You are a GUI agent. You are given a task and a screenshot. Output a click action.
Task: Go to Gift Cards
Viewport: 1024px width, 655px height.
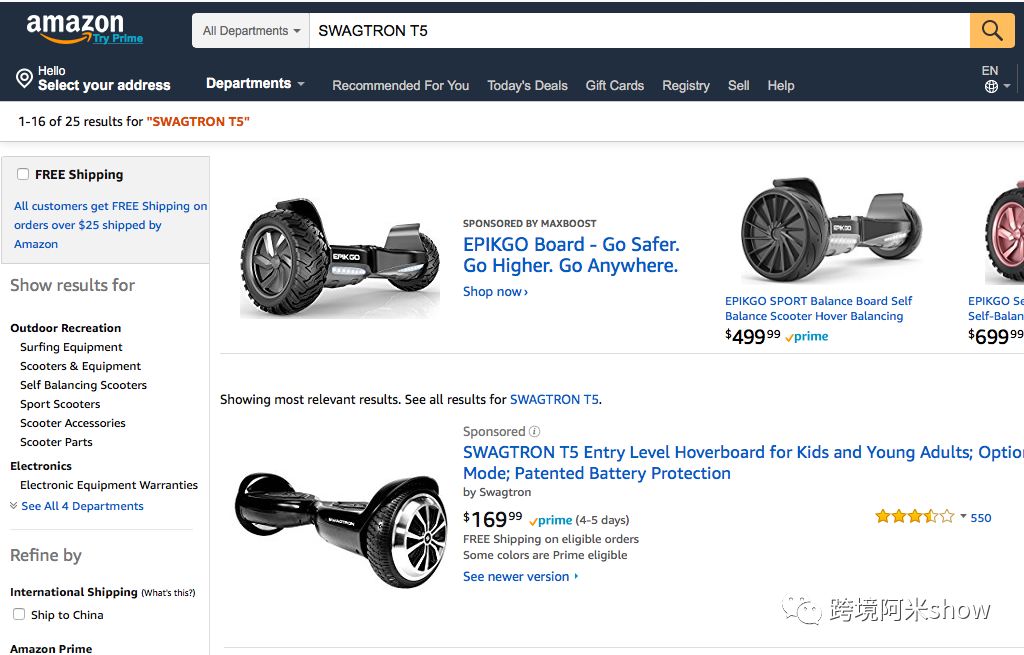(x=614, y=85)
